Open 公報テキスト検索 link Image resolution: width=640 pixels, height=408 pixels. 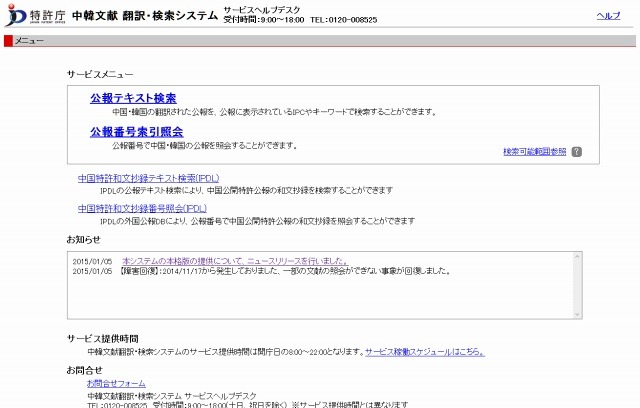point(133,98)
